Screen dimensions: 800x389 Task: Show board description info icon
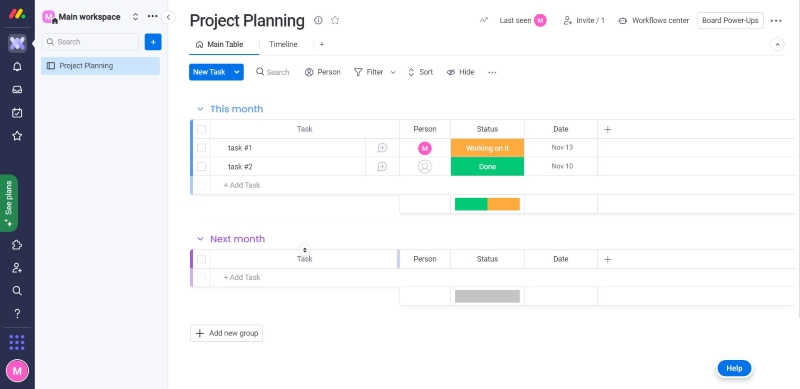[x=318, y=20]
